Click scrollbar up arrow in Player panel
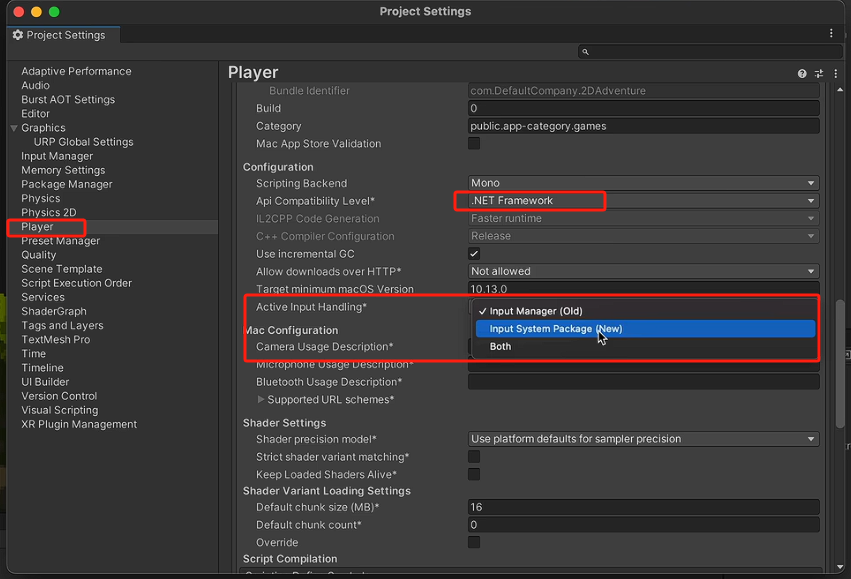 click(840, 89)
